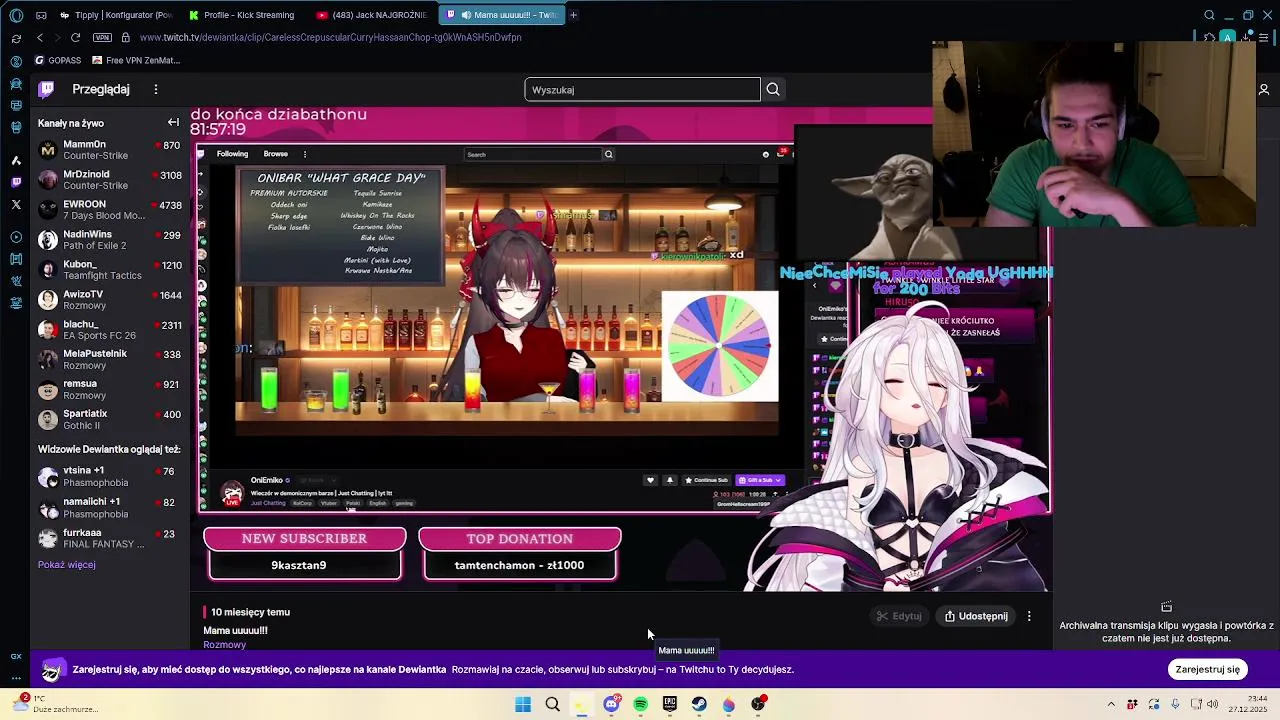Open the browser easy setup menu
Screen dimensions: 1280x720
1264,37
